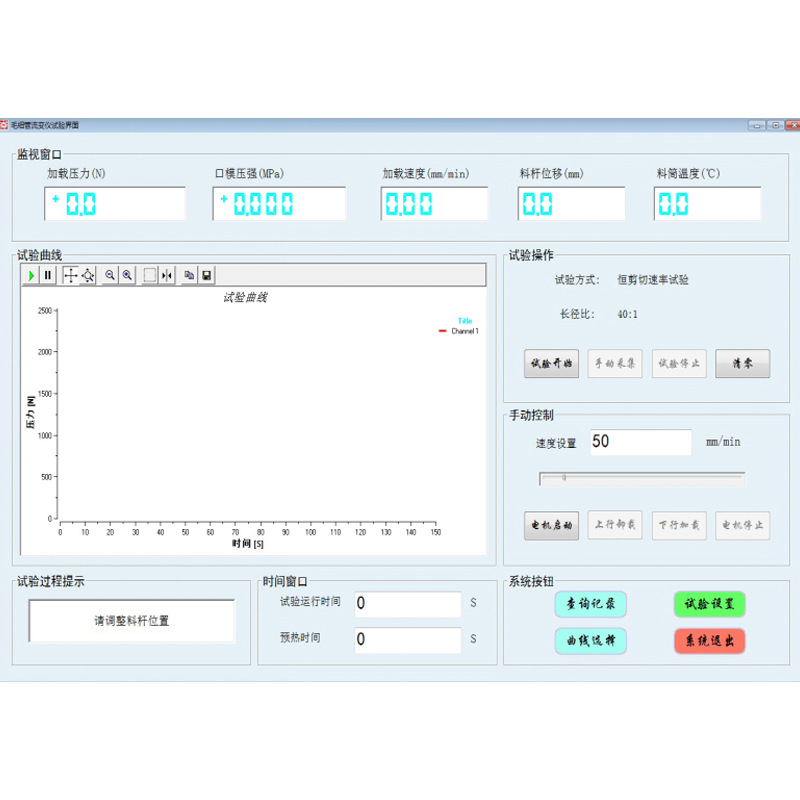Click the 压力 [N] axis label
Screen dimensions: 800x800
click(x=31, y=412)
